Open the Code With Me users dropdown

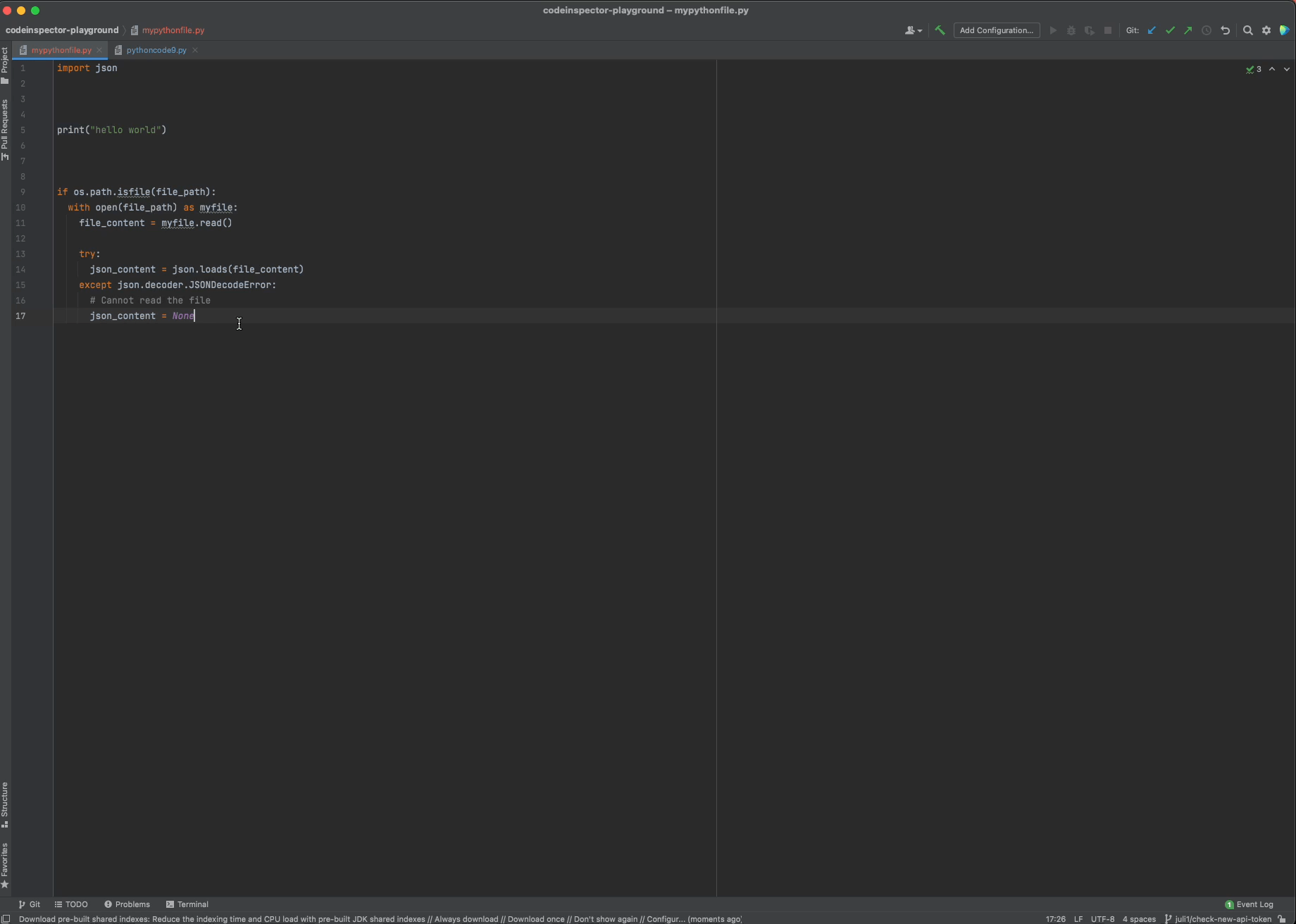coord(913,30)
